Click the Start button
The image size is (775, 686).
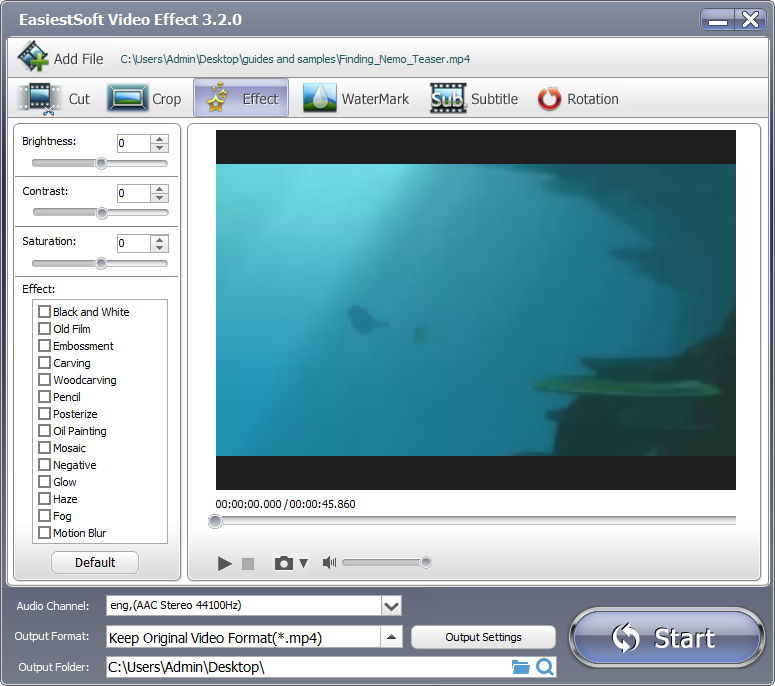(667, 638)
